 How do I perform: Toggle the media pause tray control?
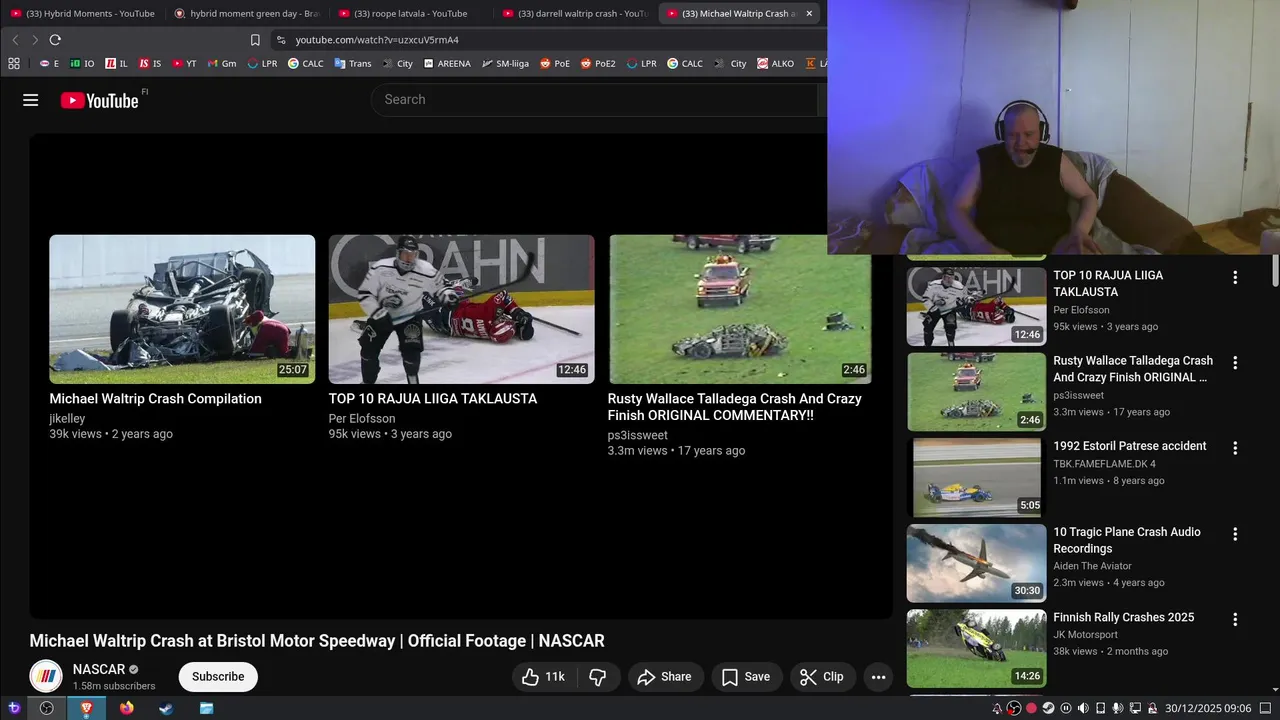click(x=1065, y=708)
